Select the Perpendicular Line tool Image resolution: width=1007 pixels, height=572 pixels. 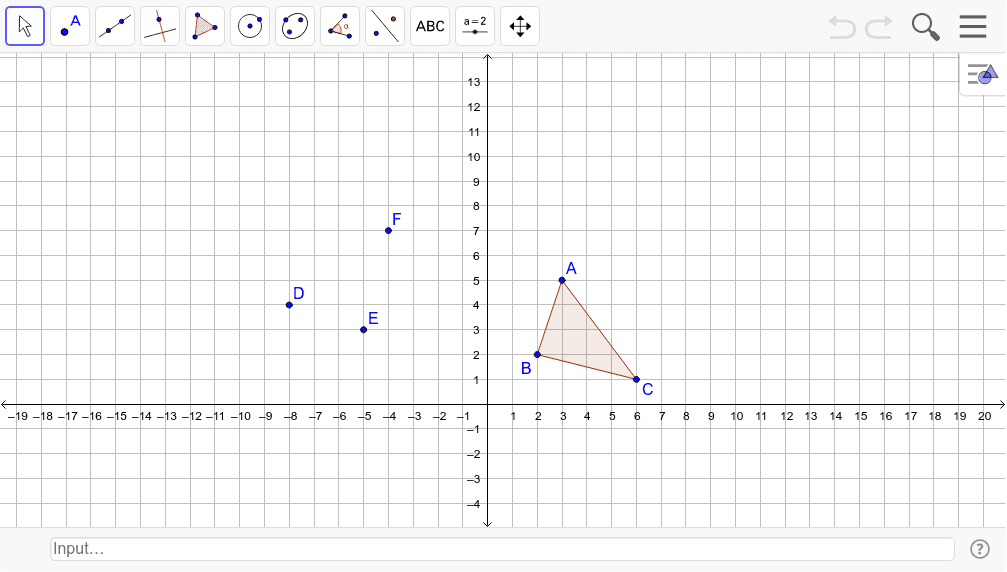(160, 26)
